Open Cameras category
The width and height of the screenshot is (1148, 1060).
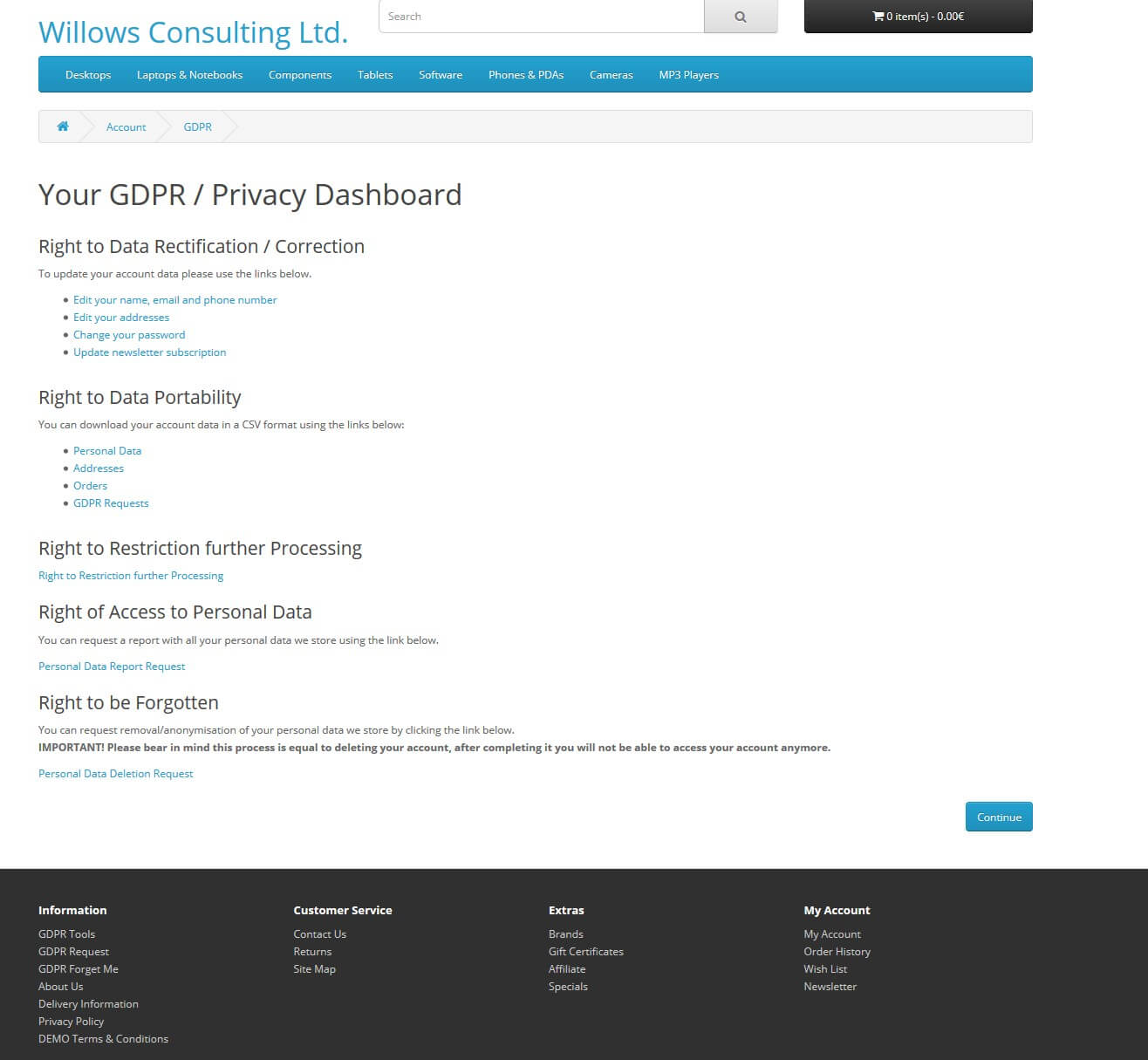pos(611,75)
